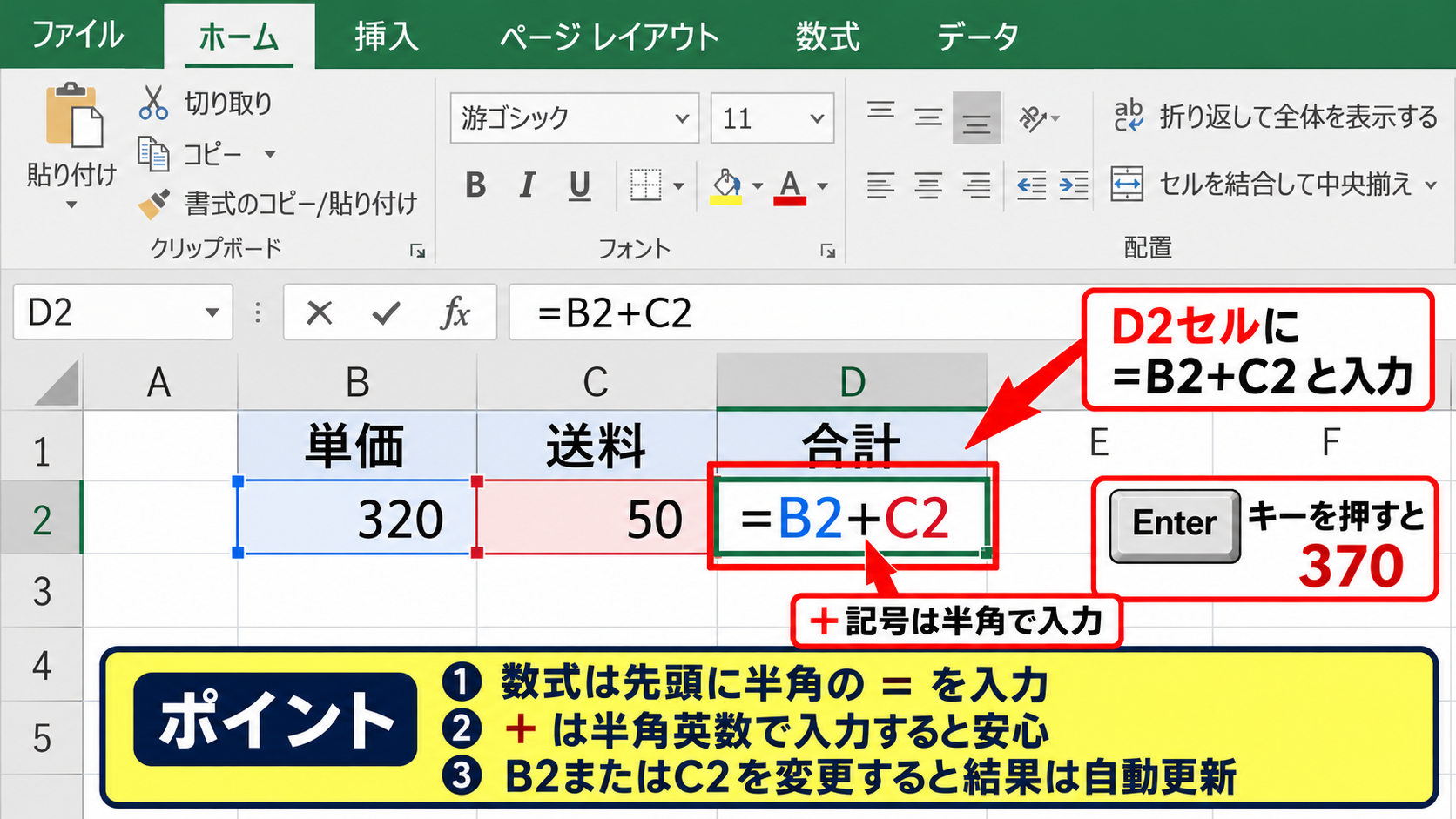Image resolution: width=1456 pixels, height=819 pixels.
Task: Apply the yellow fill color bucket
Action: (x=726, y=185)
